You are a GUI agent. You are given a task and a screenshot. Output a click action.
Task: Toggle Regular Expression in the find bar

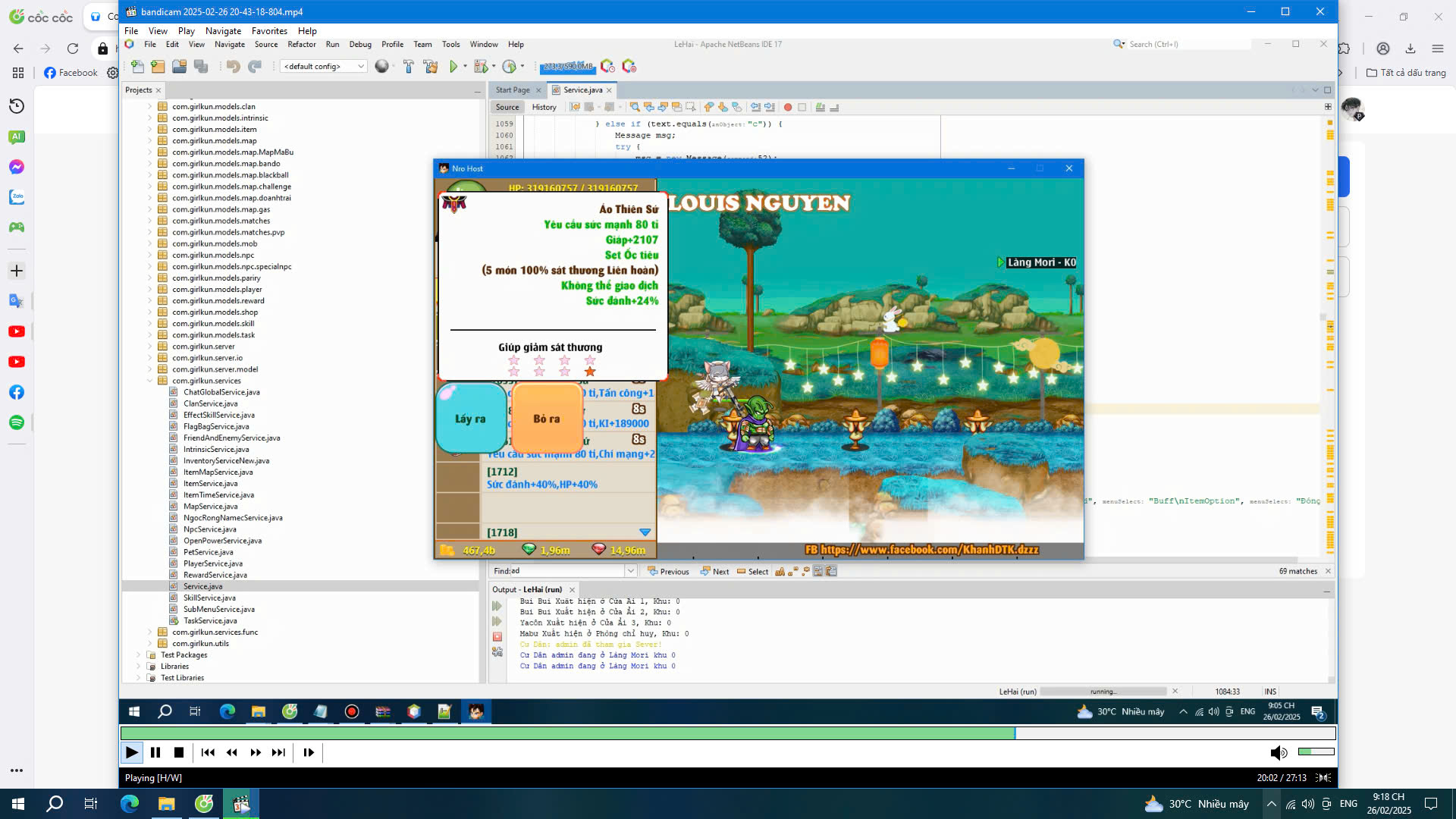point(806,572)
